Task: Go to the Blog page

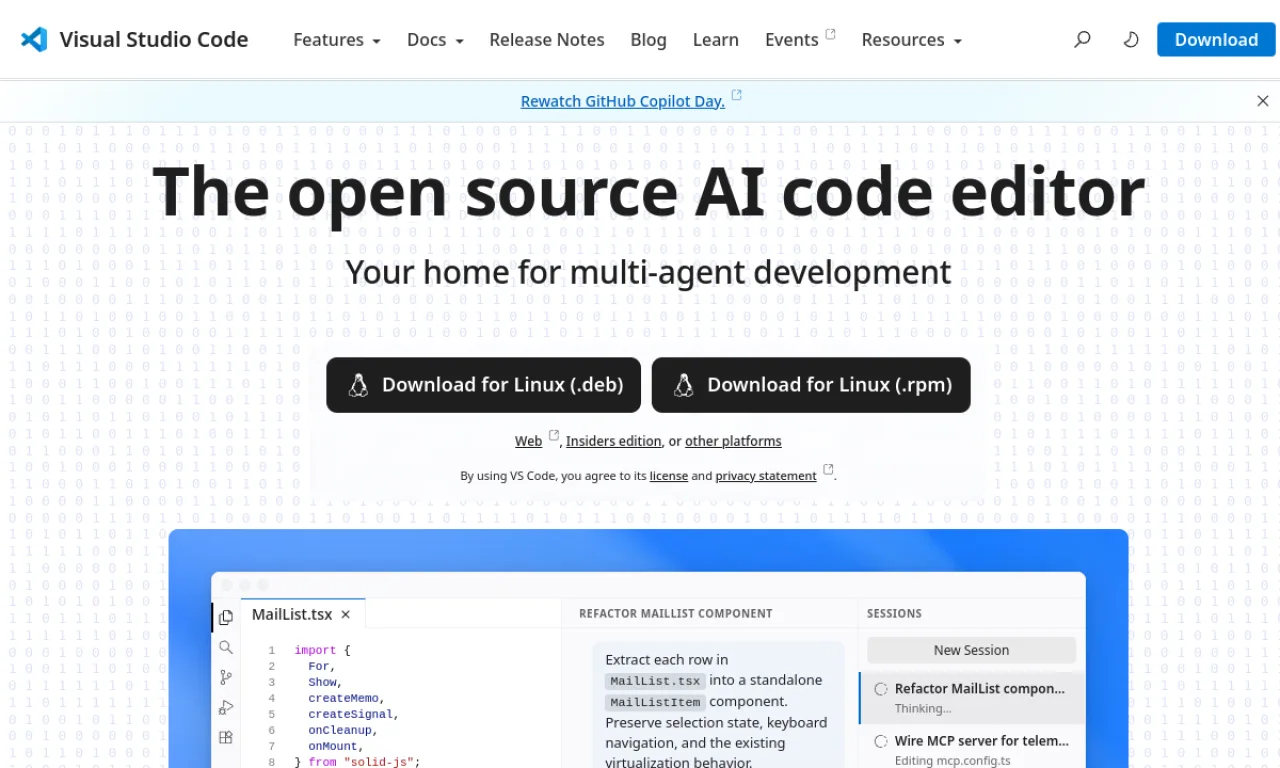Action: (648, 40)
